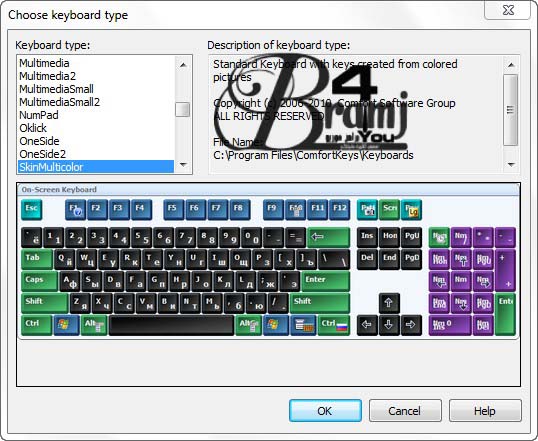Click the PgU key
The width and height of the screenshot is (538, 441).
411,237
